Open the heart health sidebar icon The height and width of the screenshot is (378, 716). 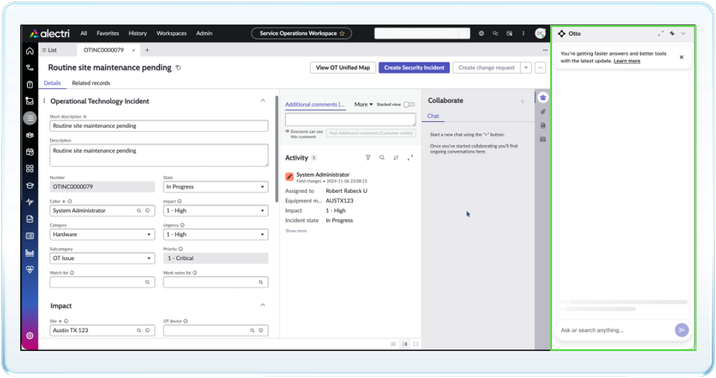coord(30,269)
